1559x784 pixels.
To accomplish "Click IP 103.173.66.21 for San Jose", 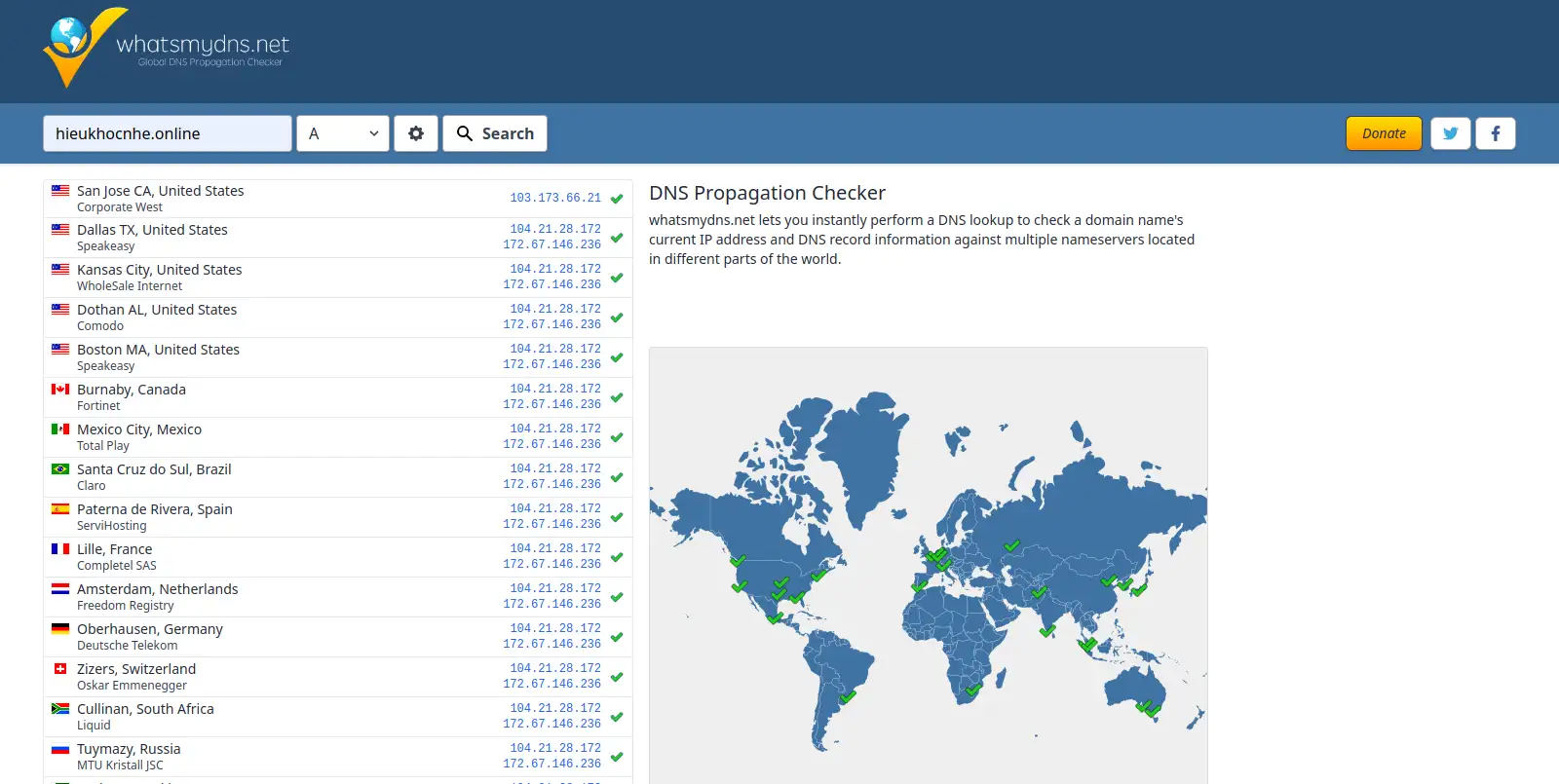I will click(x=555, y=198).
